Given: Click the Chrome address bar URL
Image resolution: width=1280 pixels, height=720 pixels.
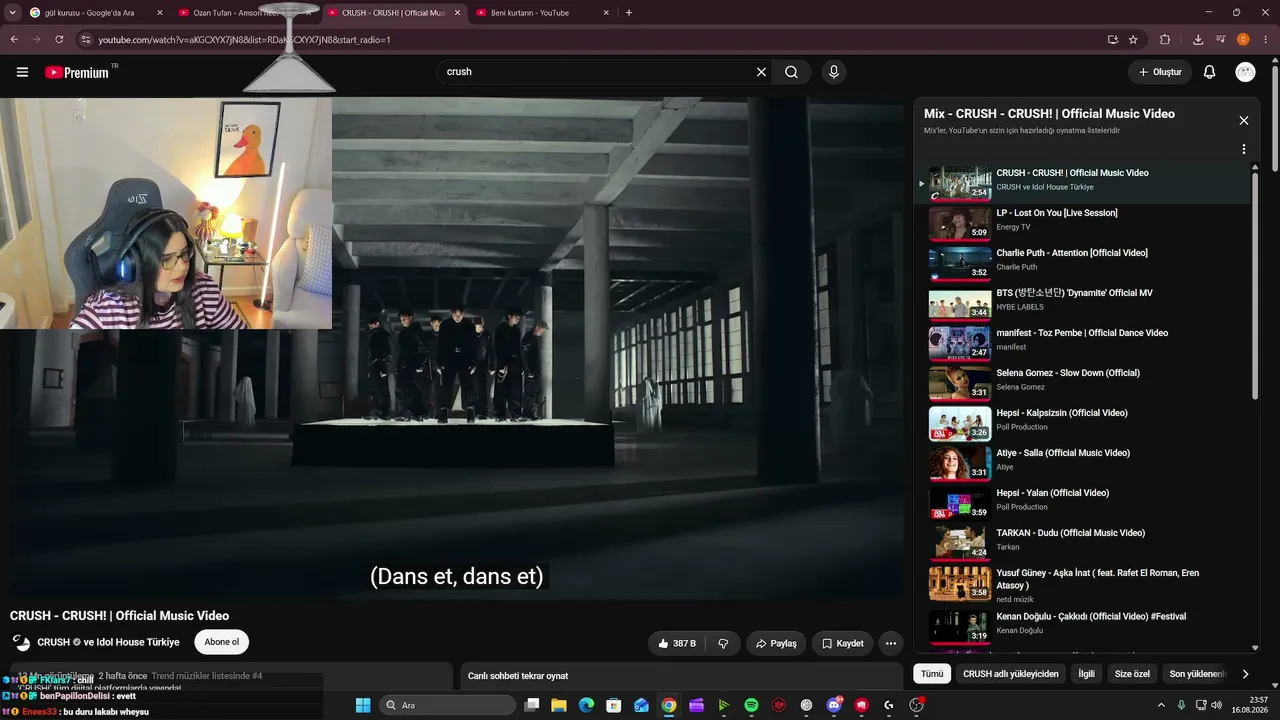Looking at the screenshot, I should 244,40.
